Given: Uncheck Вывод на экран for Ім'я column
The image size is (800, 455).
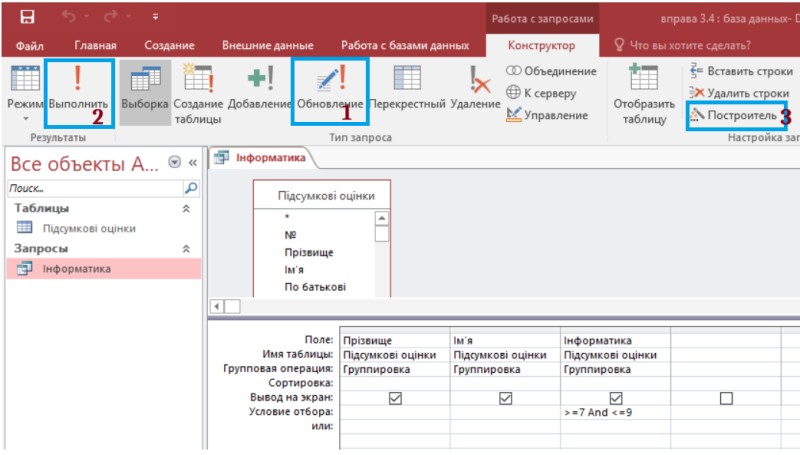Looking at the screenshot, I should (505, 398).
